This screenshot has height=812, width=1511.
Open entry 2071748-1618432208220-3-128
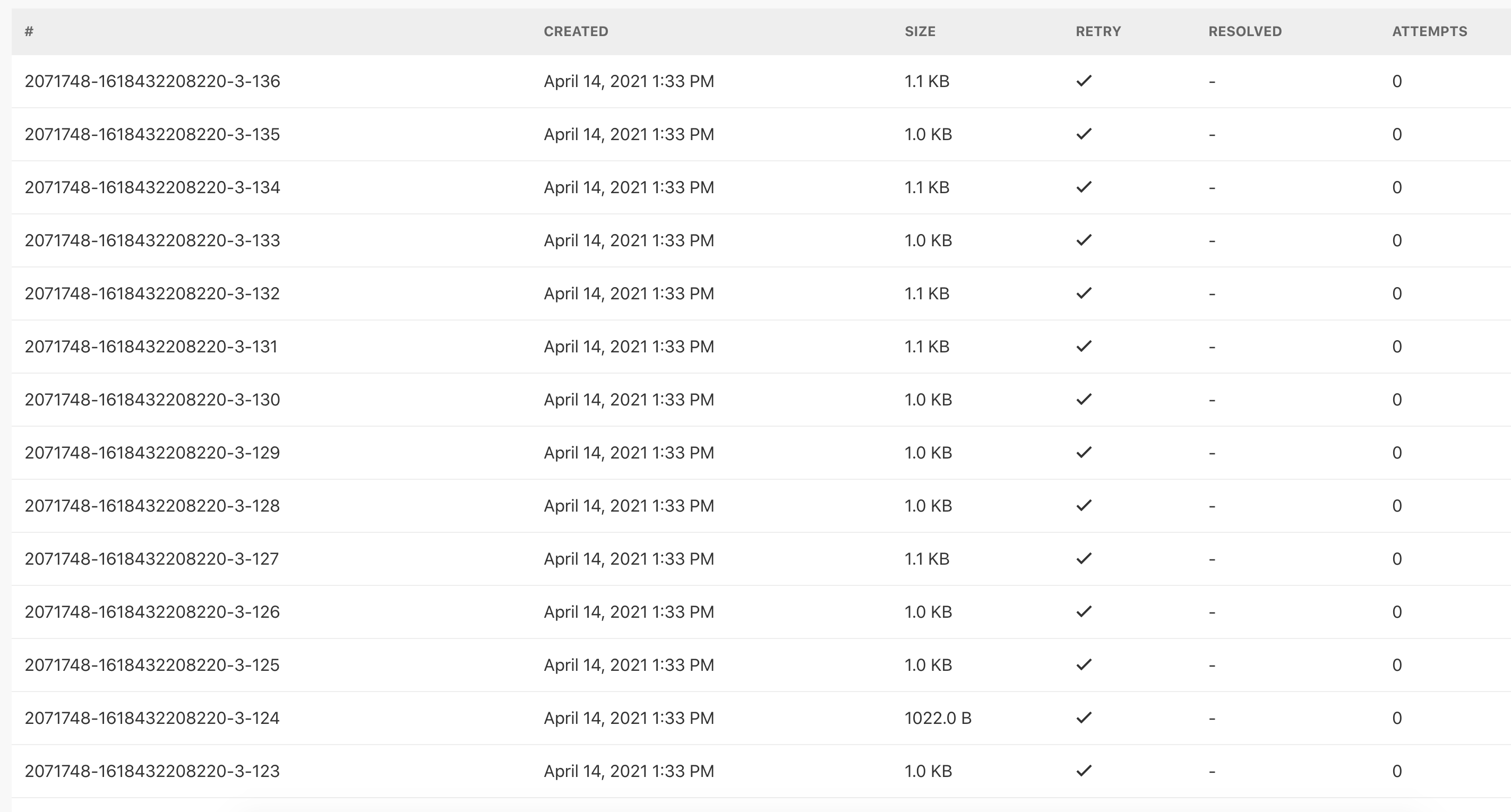(152, 506)
